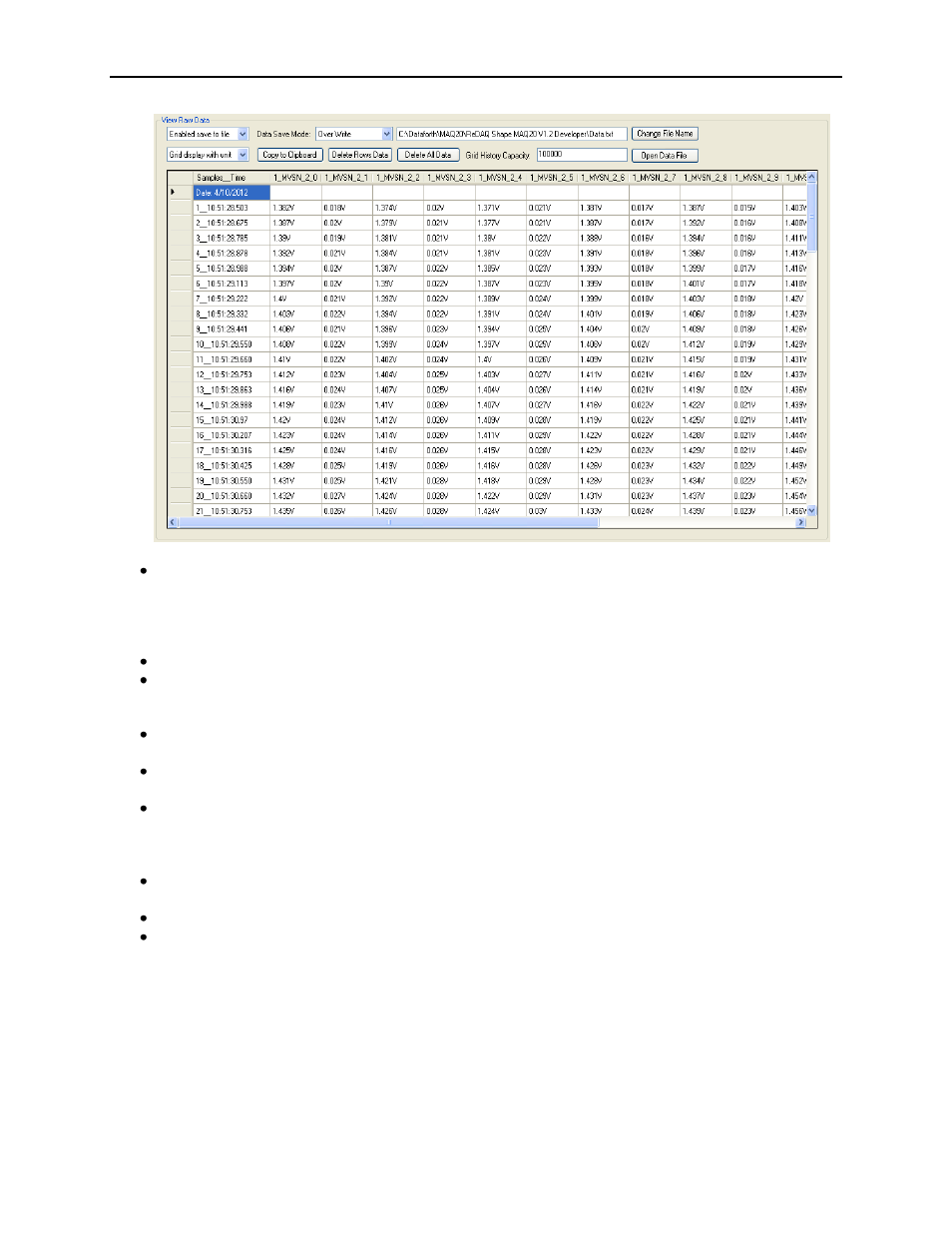Click the 1_MVSN_2_7 column header
952x1233 pixels.
point(655,178)
